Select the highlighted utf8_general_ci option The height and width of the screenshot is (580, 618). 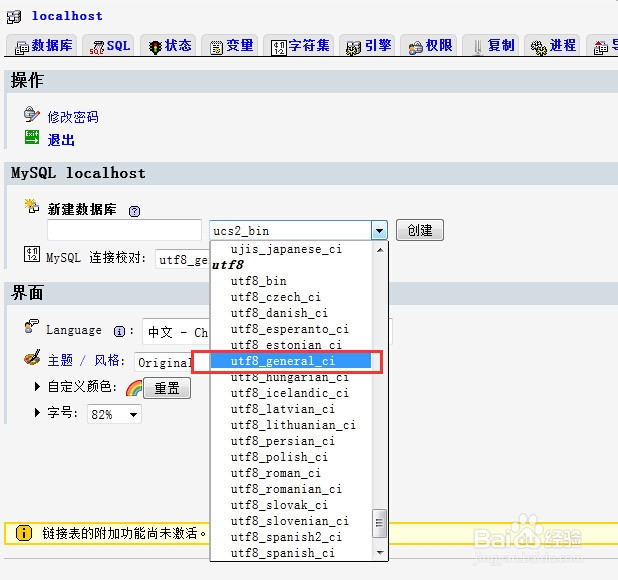coord(291,361)
